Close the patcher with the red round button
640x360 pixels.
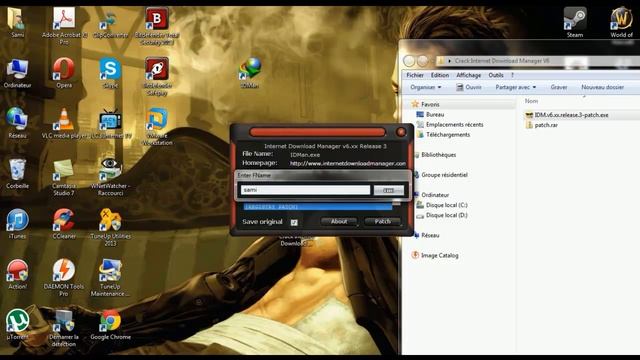click(x=401, y=132)
